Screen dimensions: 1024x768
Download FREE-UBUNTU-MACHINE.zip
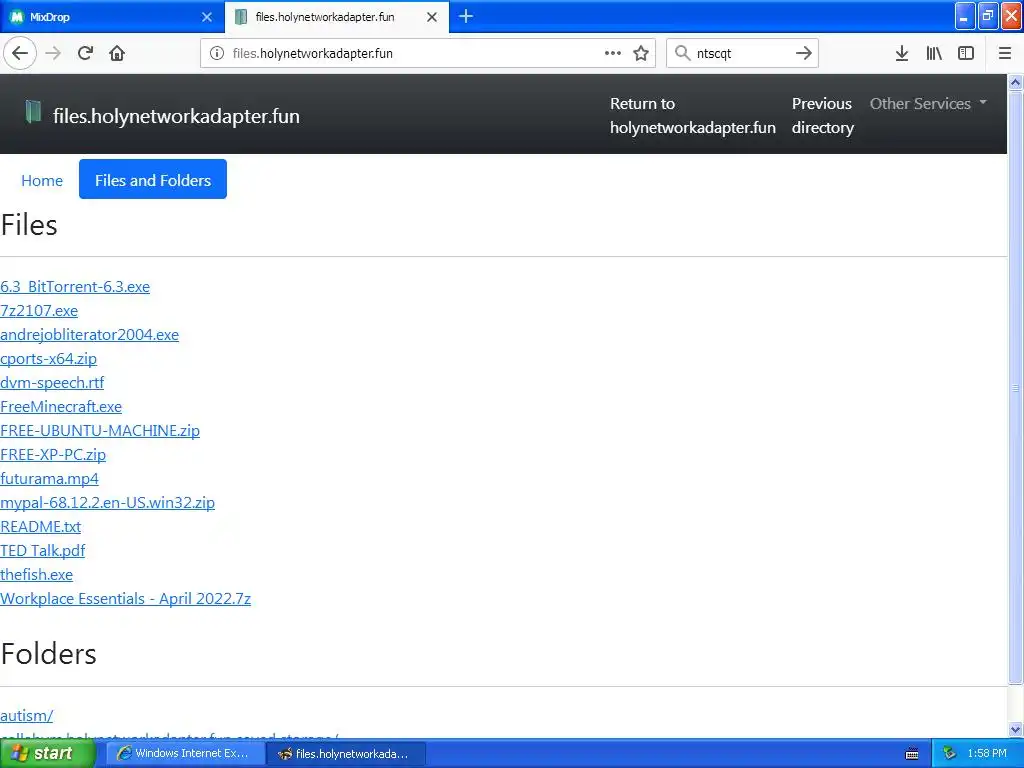(x=100, y=431)
